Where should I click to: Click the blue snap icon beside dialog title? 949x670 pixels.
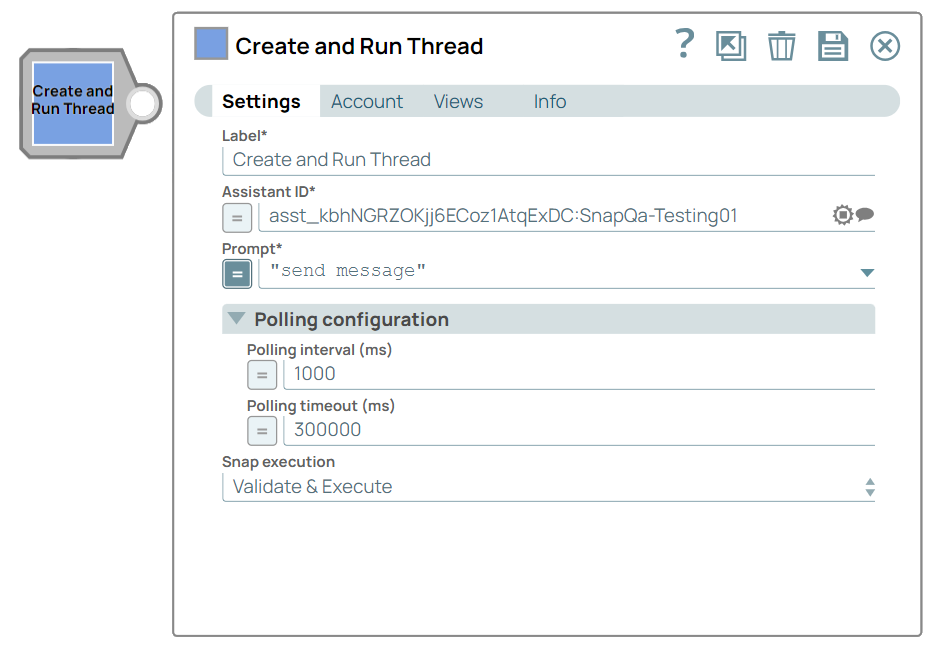[211, 44]
